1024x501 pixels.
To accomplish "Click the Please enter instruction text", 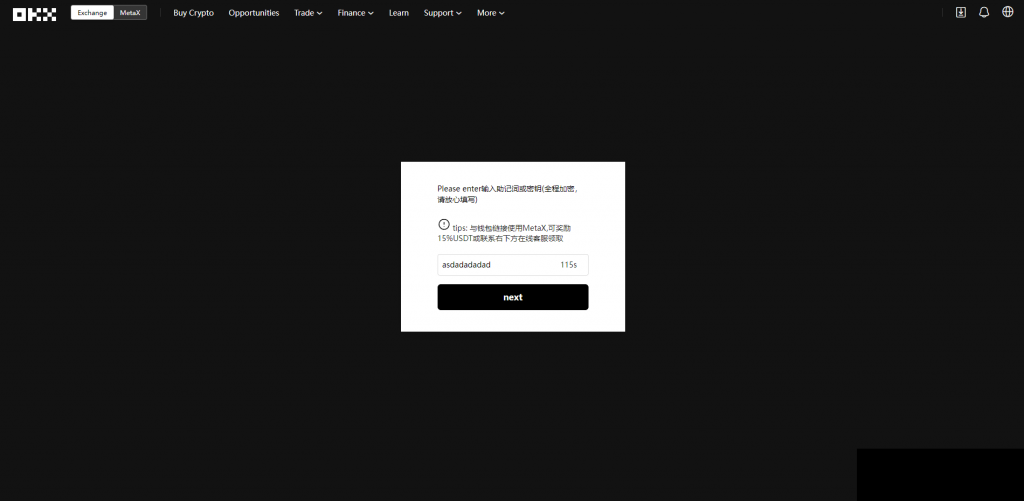I will tap(508, 193).
